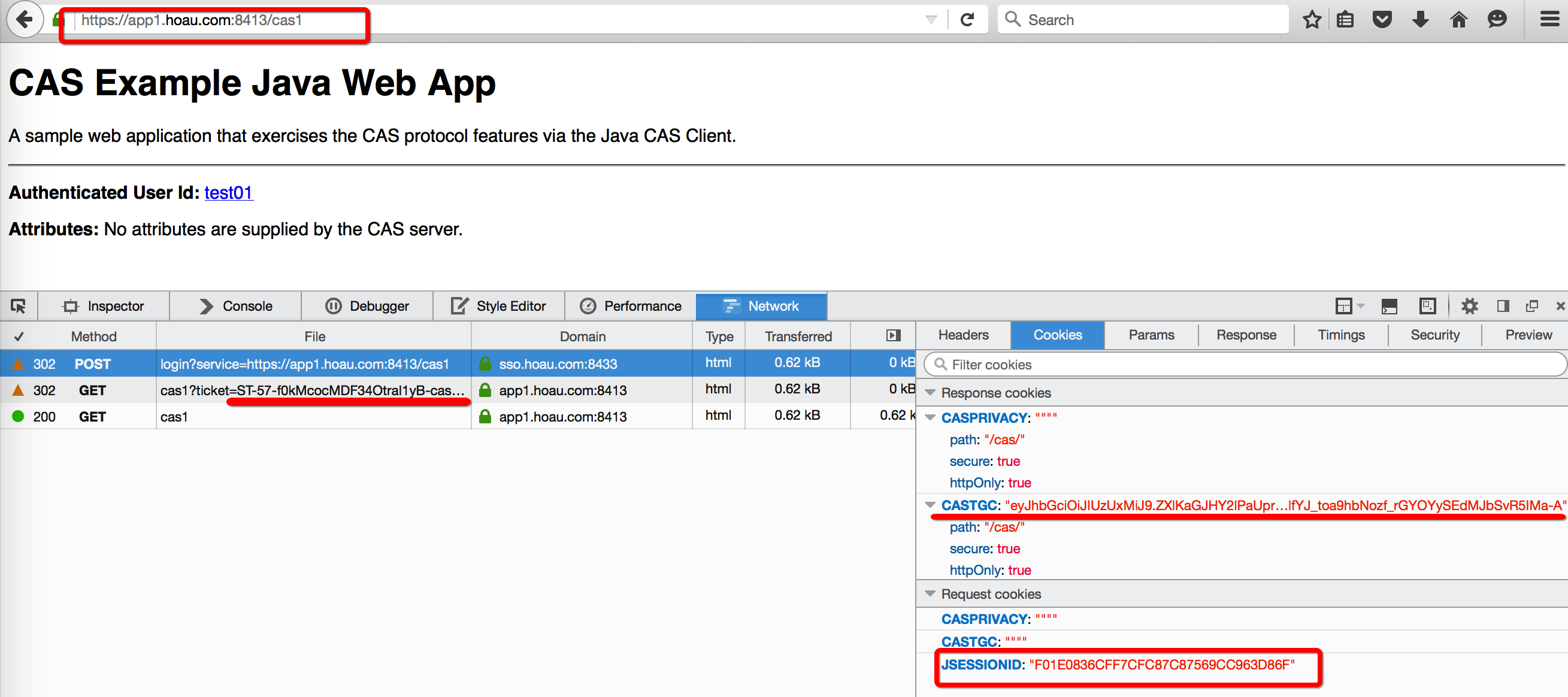1568x697 pixels.
Task: Toggle the network details pane button
Action: [893, 336]
